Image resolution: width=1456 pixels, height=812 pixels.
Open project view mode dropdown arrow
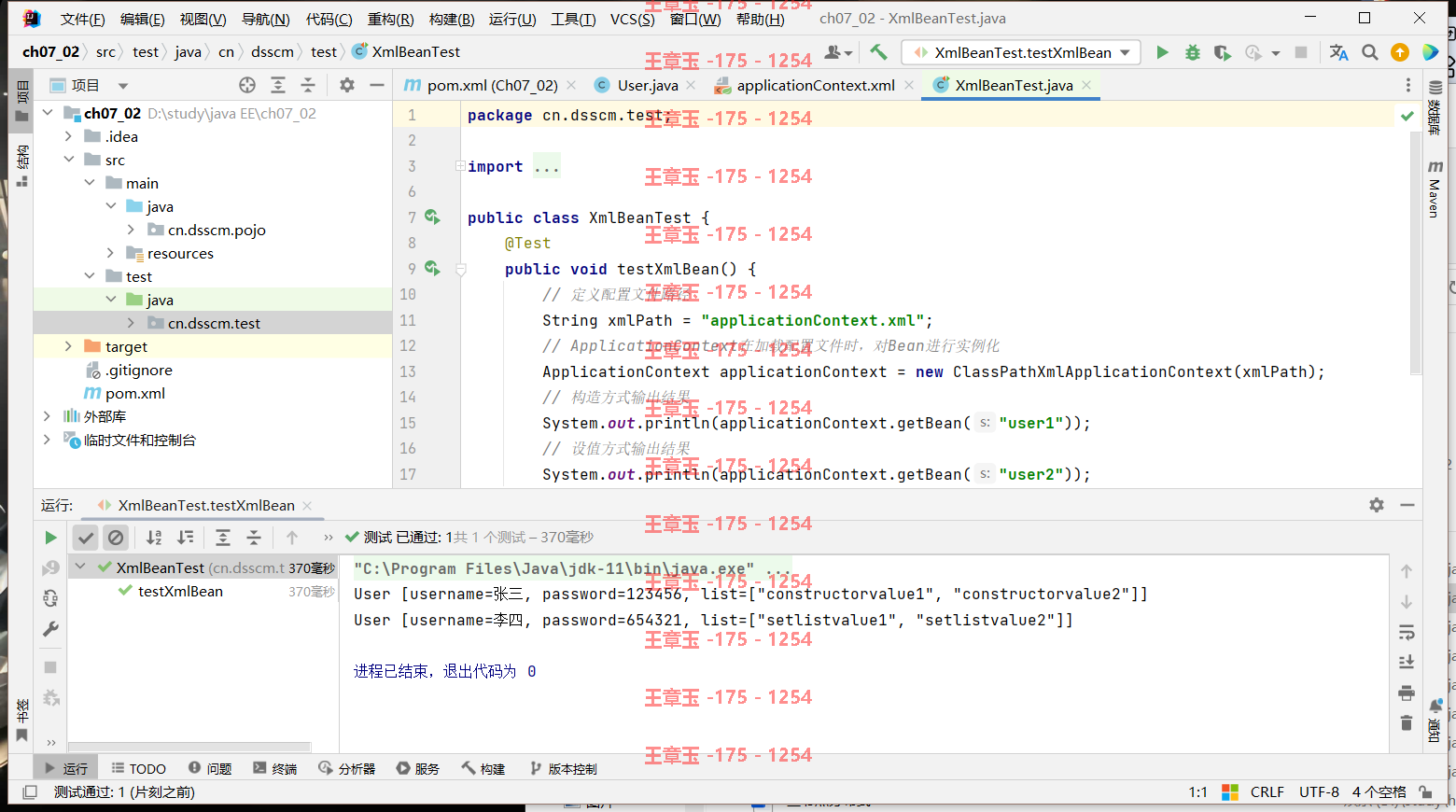123,85
